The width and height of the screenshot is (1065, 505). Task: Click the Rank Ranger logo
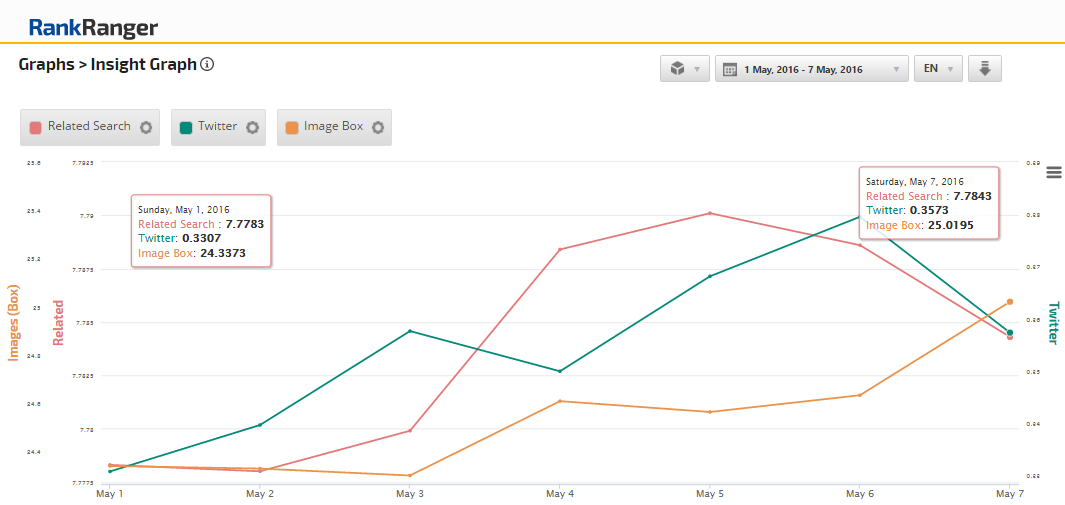[93, 28]
